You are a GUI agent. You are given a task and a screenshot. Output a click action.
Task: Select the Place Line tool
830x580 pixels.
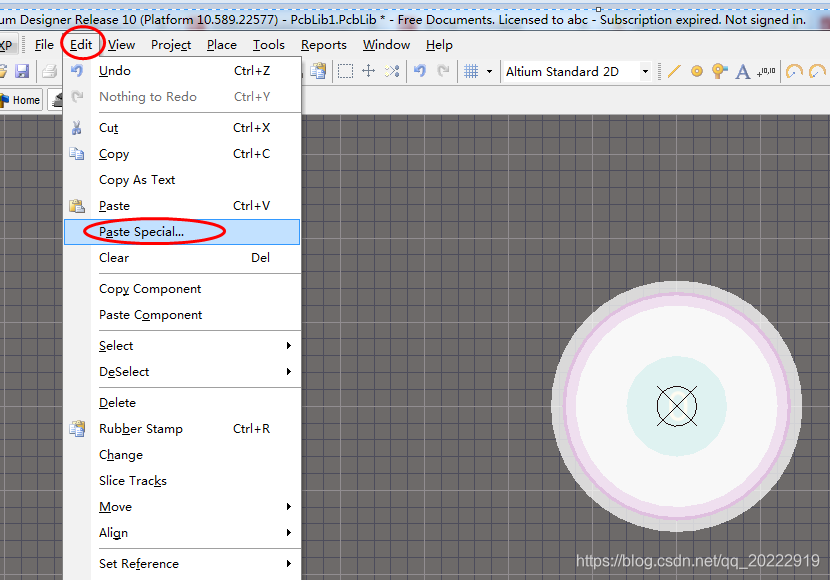674,71
